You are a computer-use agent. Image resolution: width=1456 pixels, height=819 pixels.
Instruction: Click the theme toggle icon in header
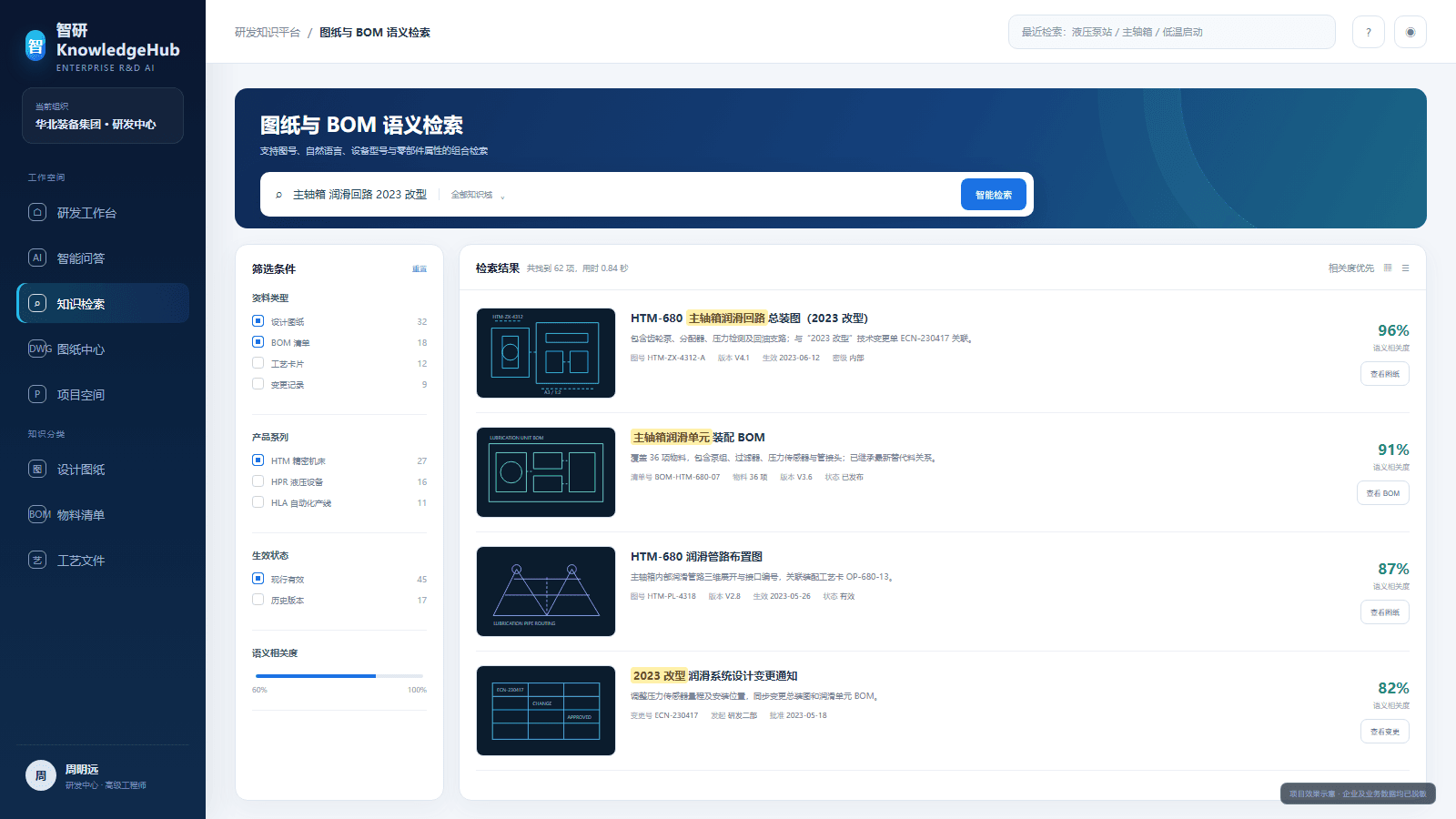click(1410, 32)
